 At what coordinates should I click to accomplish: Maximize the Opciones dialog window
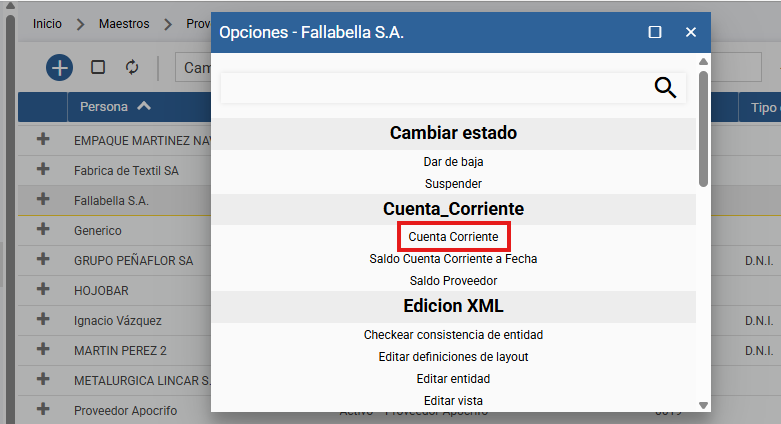[x=654, y=32]
